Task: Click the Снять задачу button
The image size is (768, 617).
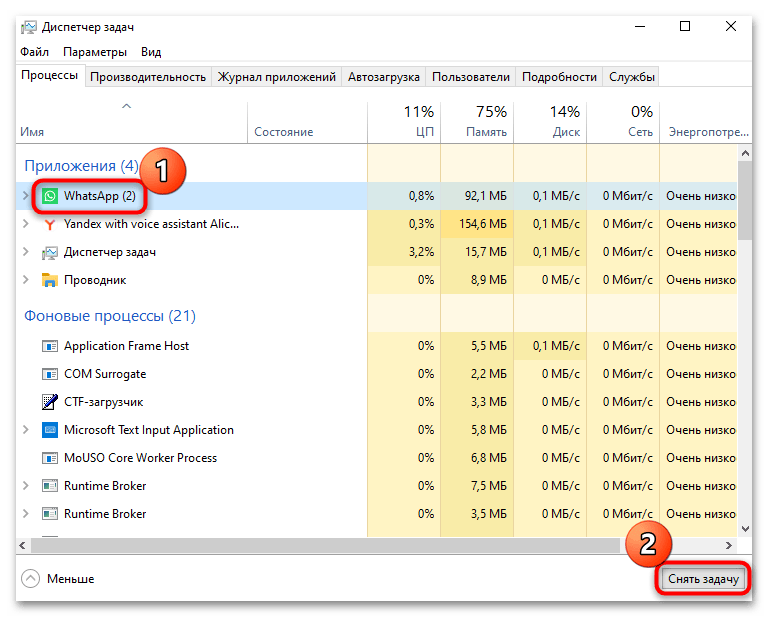Action: [x=703, y=579]
